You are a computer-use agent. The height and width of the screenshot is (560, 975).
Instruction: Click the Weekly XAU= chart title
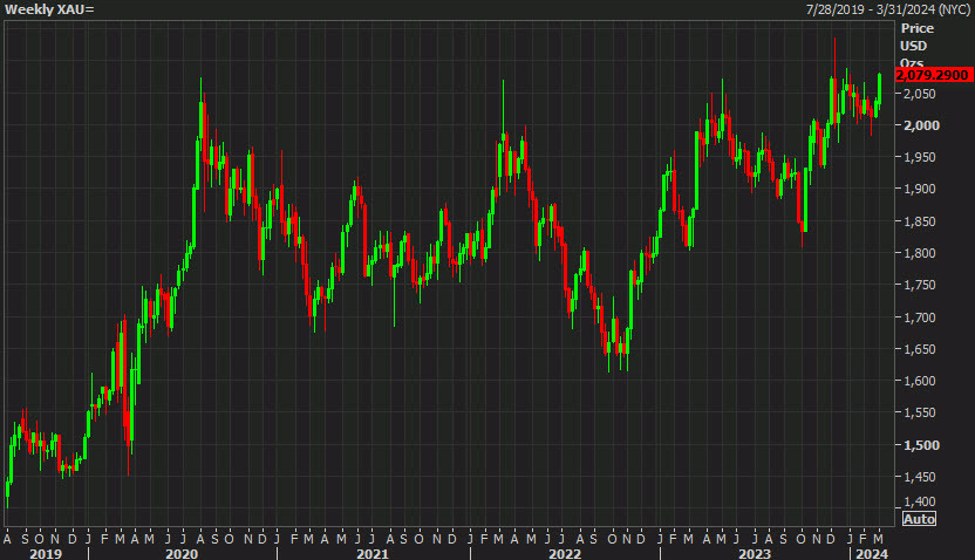[50, 9]
